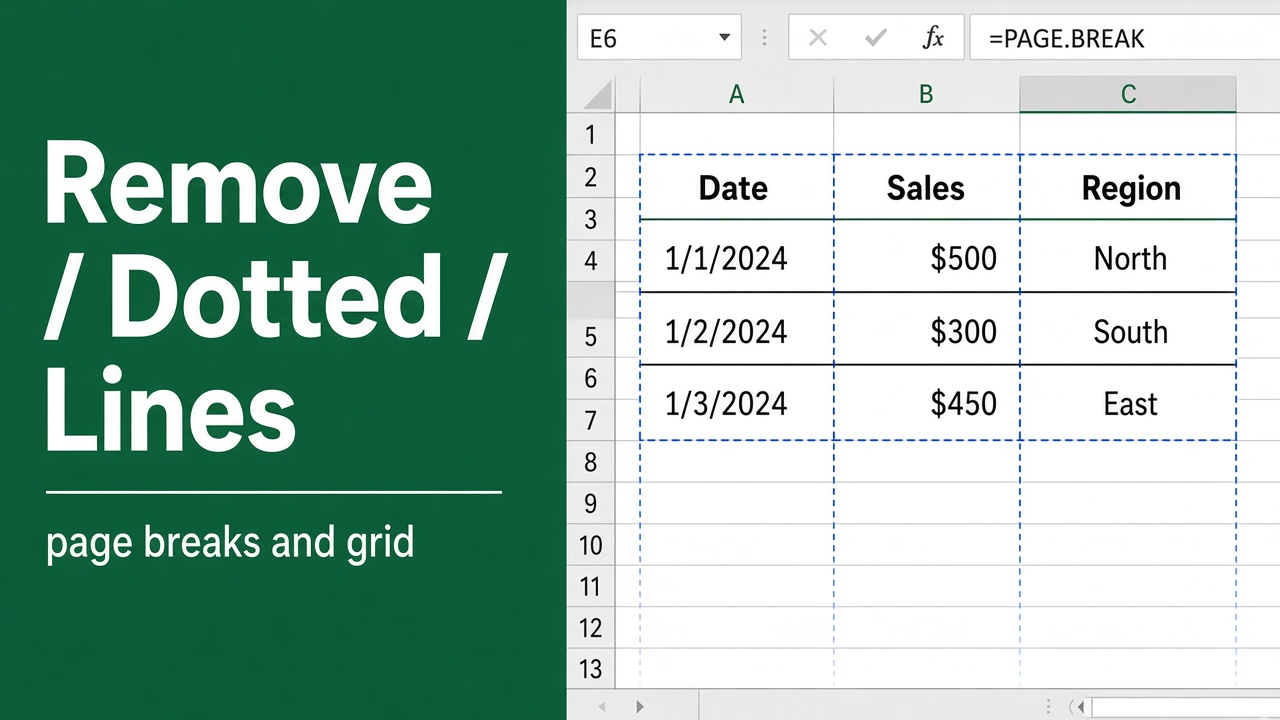The image size is (1280, 720).
Task: Select the cell with 1/3/2024
Action: point(737,403)
